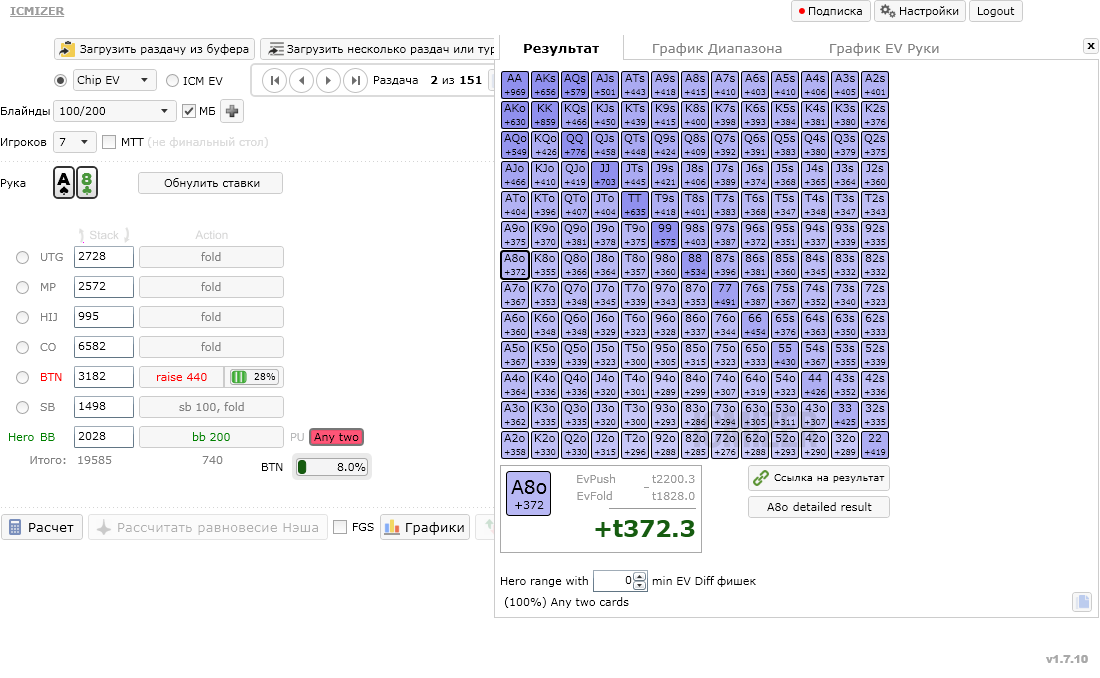1100x678 pixels.
Task: Open A8o detailed result
Action: pos(819,507)
